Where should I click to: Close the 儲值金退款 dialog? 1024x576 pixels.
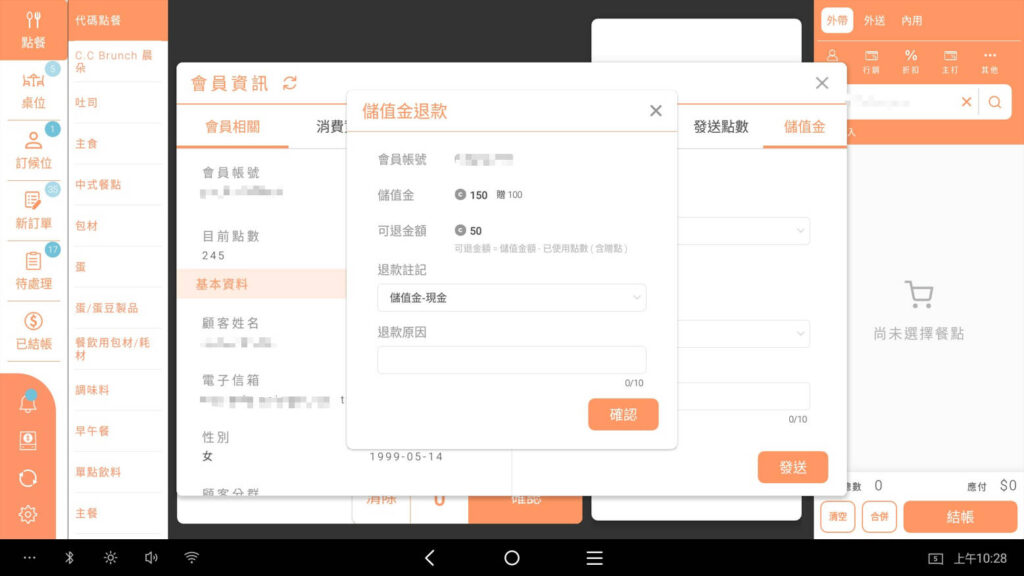(x=656, y=111)
